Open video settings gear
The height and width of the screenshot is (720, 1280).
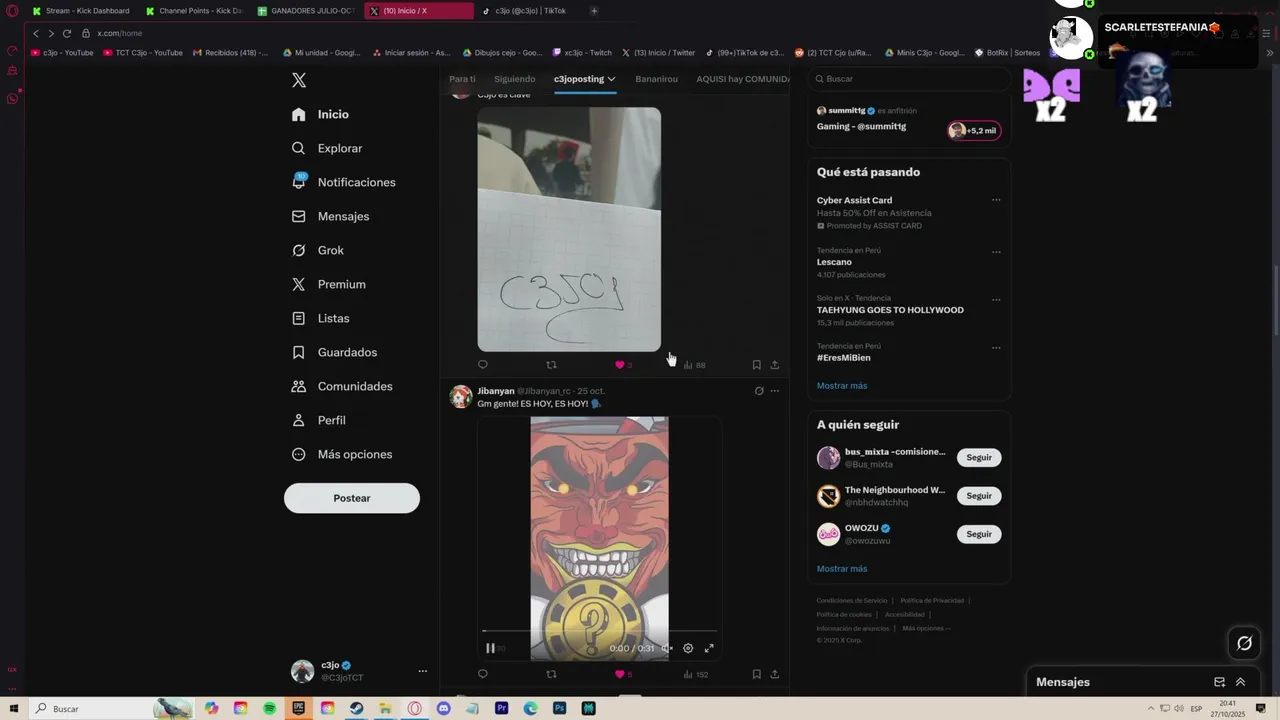click(x=688, y=648)
